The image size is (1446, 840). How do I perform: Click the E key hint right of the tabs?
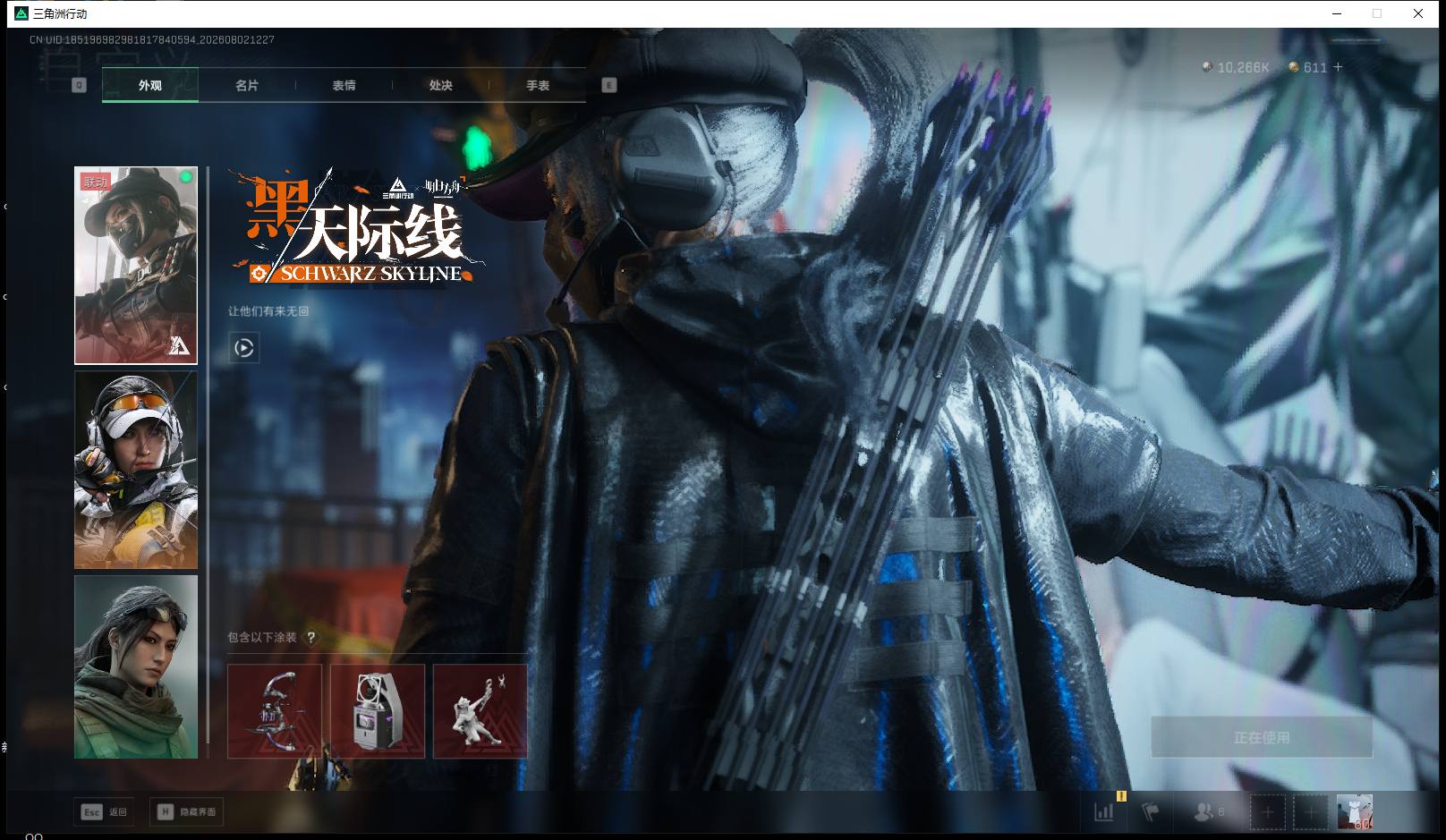[609, 85]
